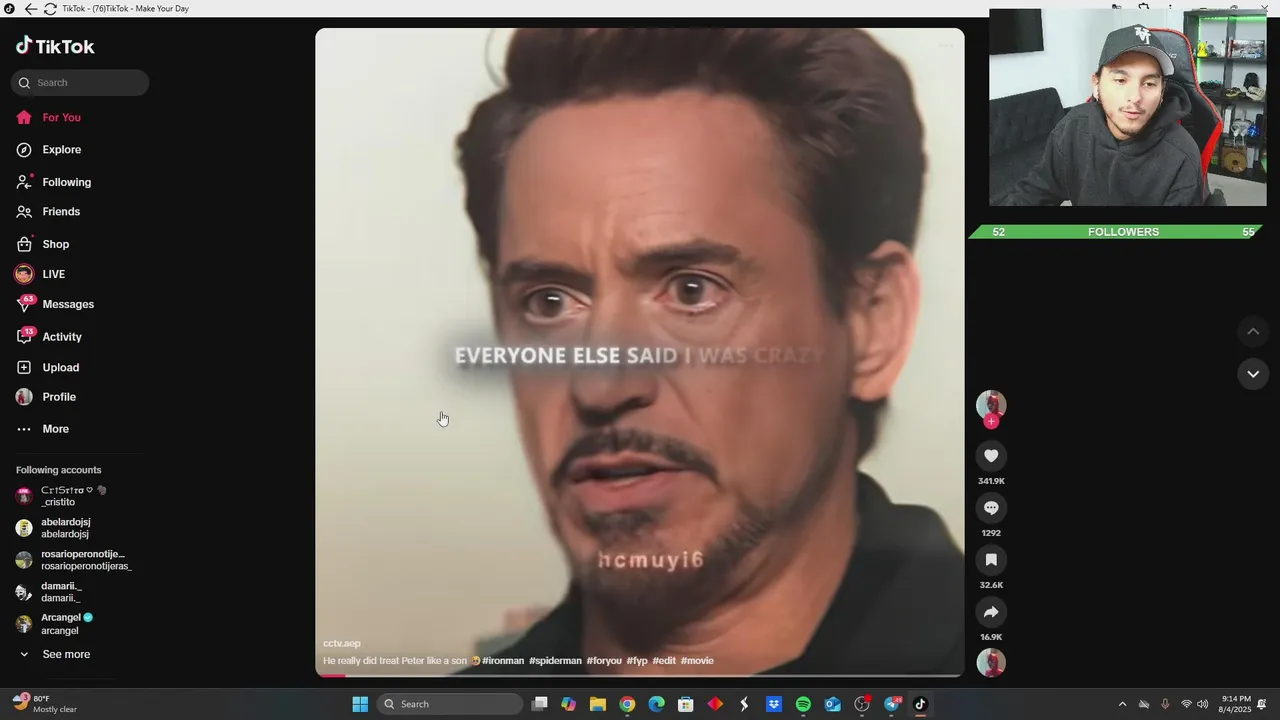
Task: Click the #fyp hashtag
Action: 637,661
